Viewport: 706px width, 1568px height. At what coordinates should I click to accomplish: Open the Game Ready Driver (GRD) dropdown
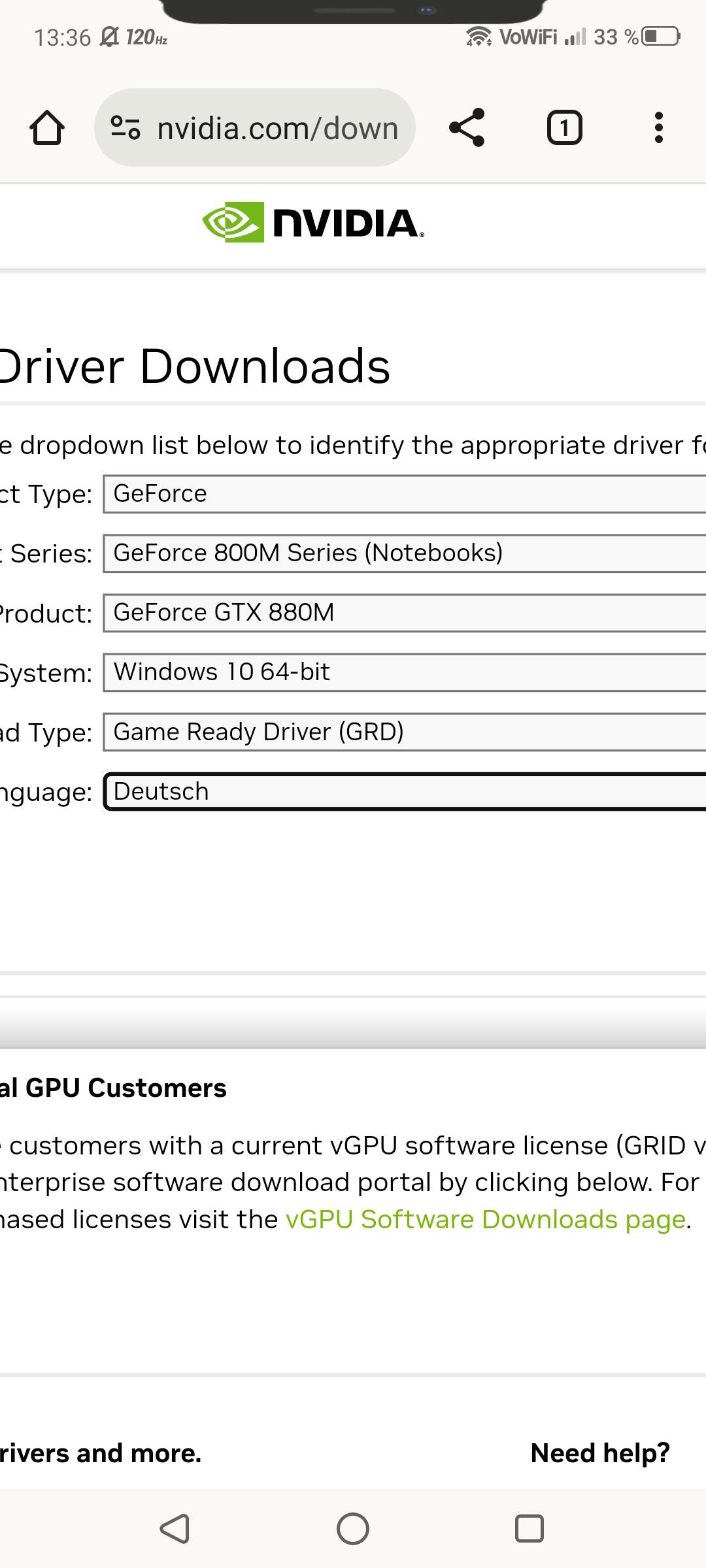coord(405,732)
